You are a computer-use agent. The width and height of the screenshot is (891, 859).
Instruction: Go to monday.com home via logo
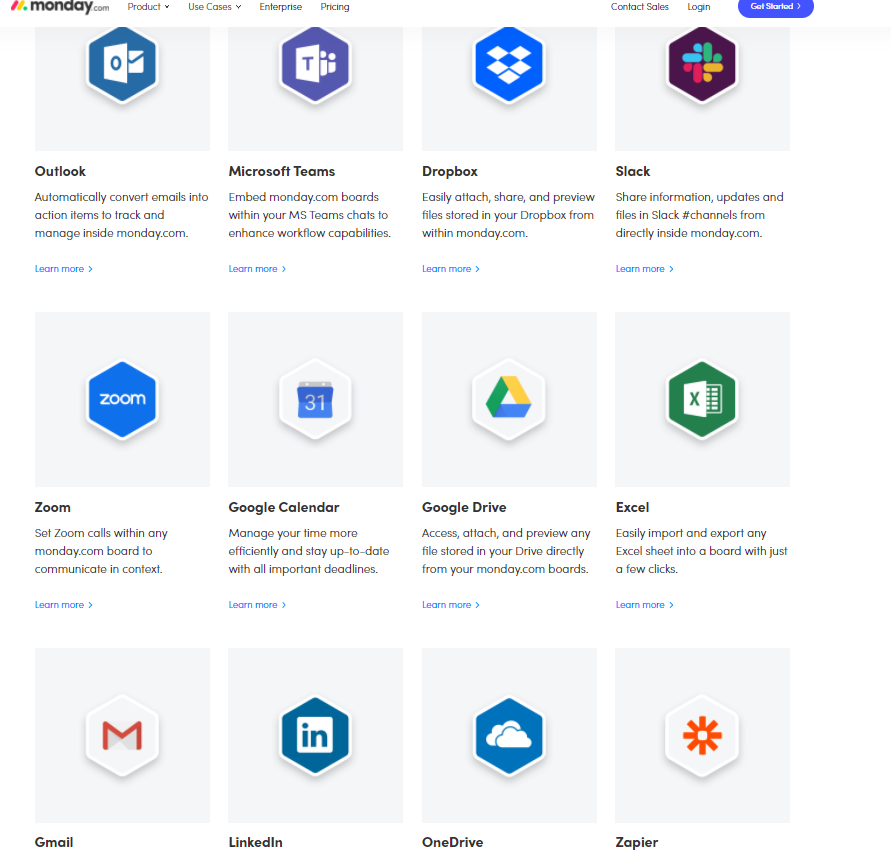(60, 7)
